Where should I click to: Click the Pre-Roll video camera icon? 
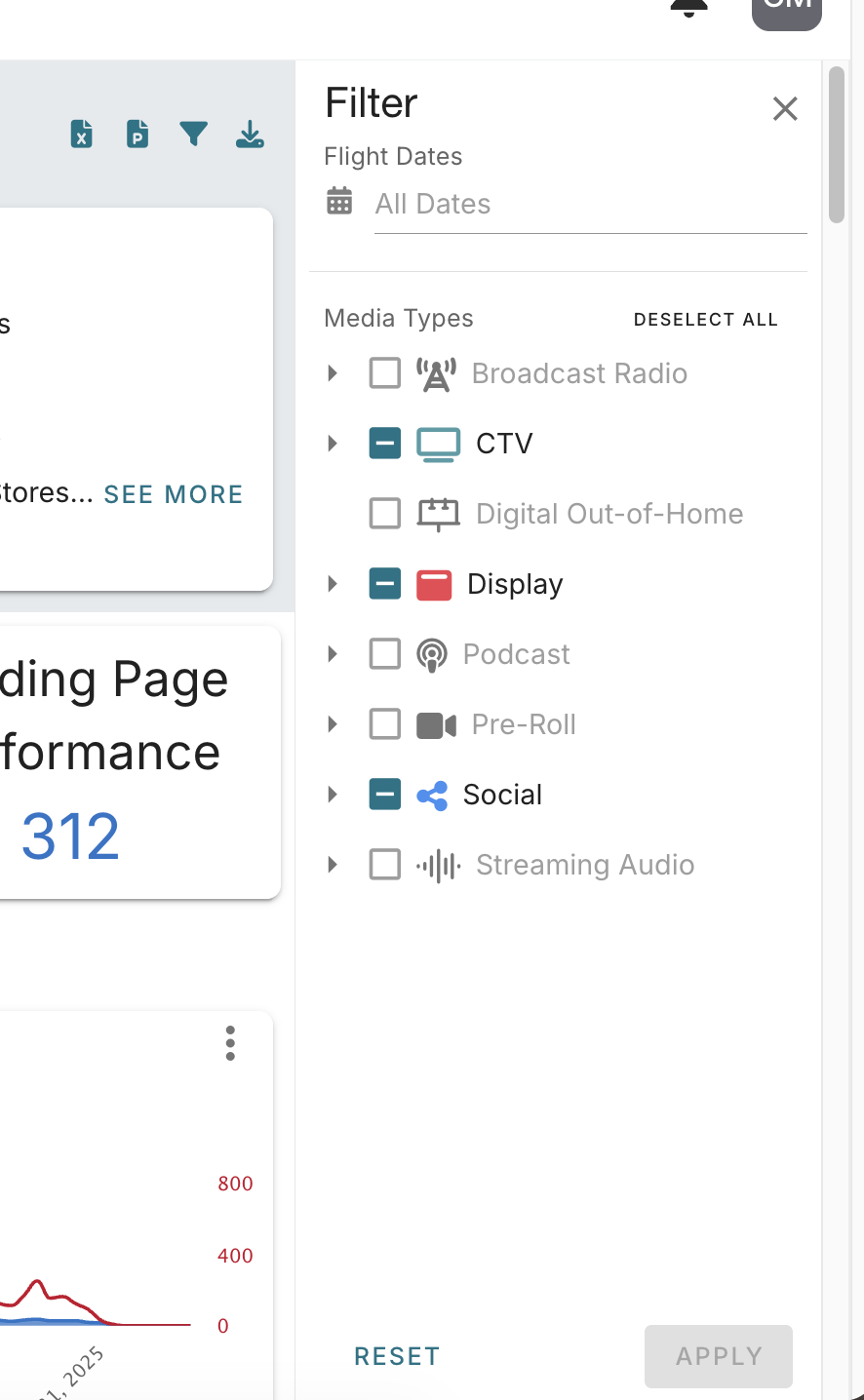(x=437, y=724)
